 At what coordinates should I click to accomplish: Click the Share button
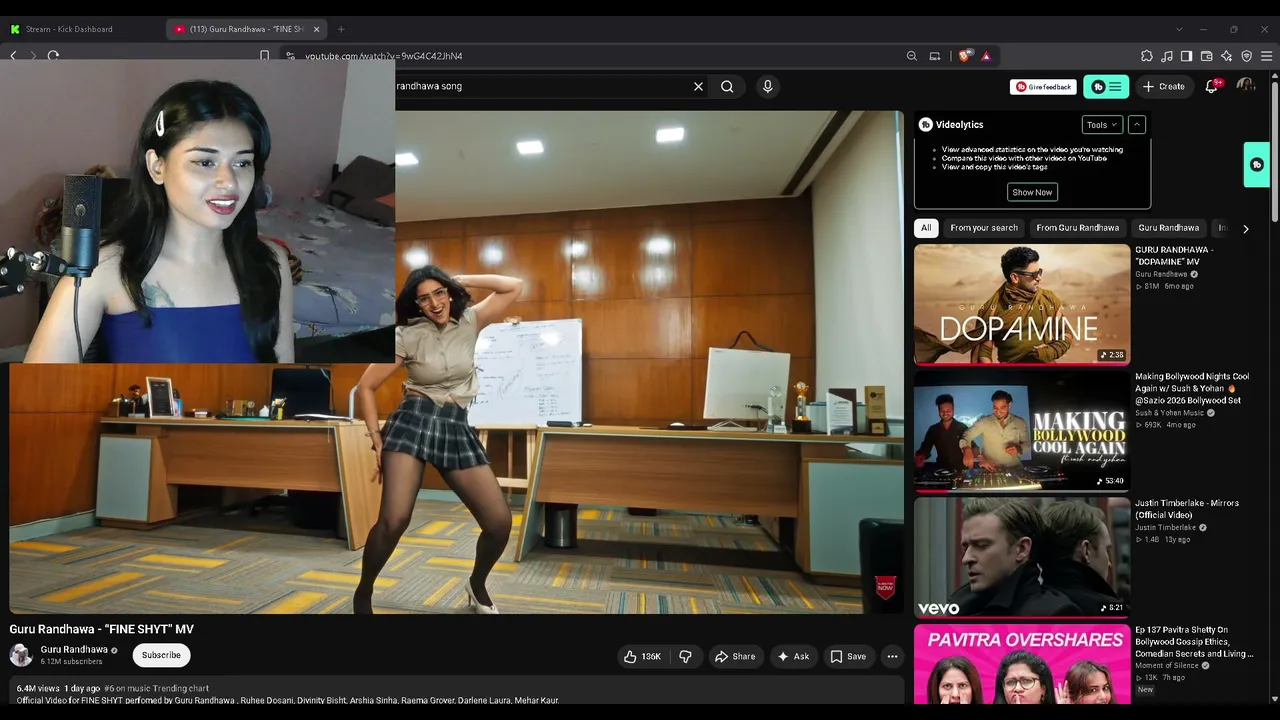point(735,656)
